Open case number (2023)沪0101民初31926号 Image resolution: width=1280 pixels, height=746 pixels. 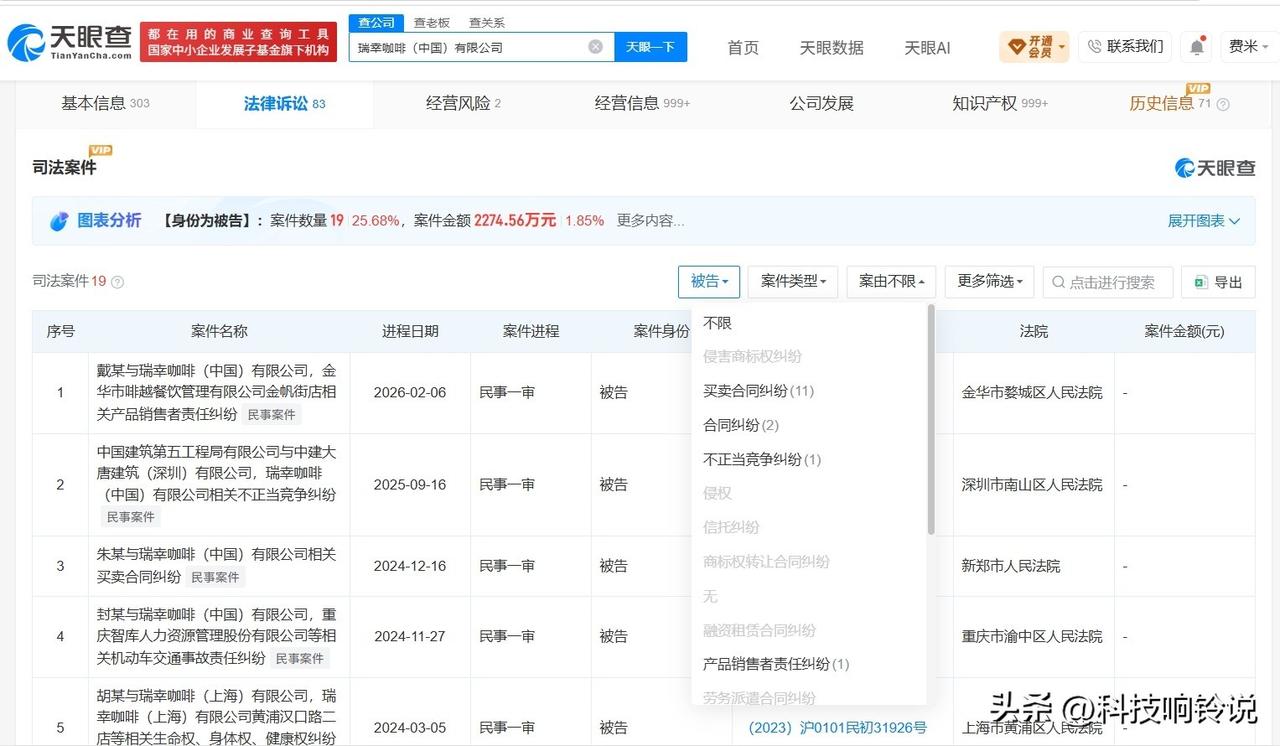[x=838, y=727]
